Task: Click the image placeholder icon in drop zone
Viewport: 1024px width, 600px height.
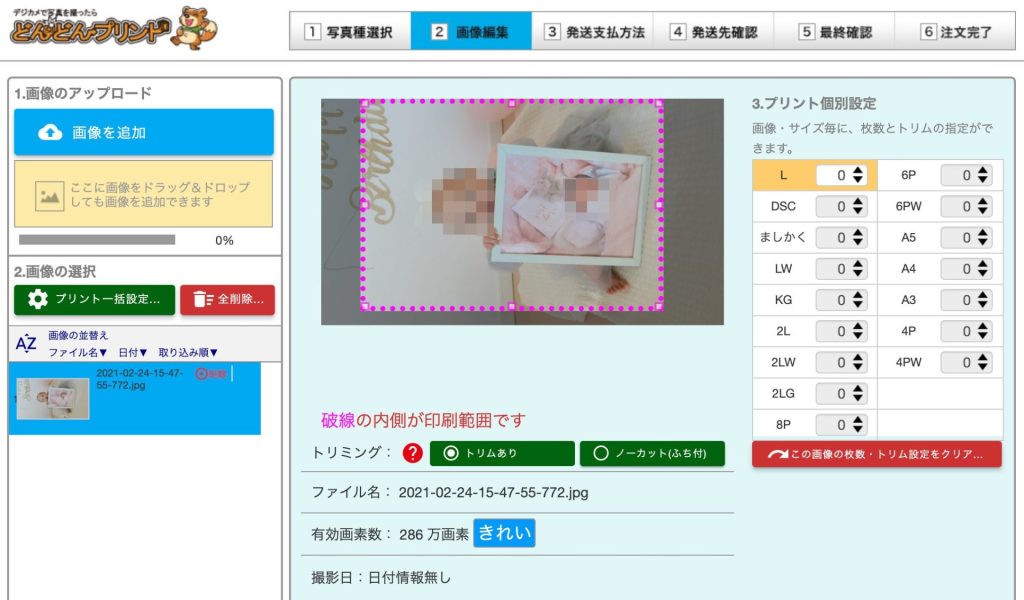Action: click(x=49, y=195)
